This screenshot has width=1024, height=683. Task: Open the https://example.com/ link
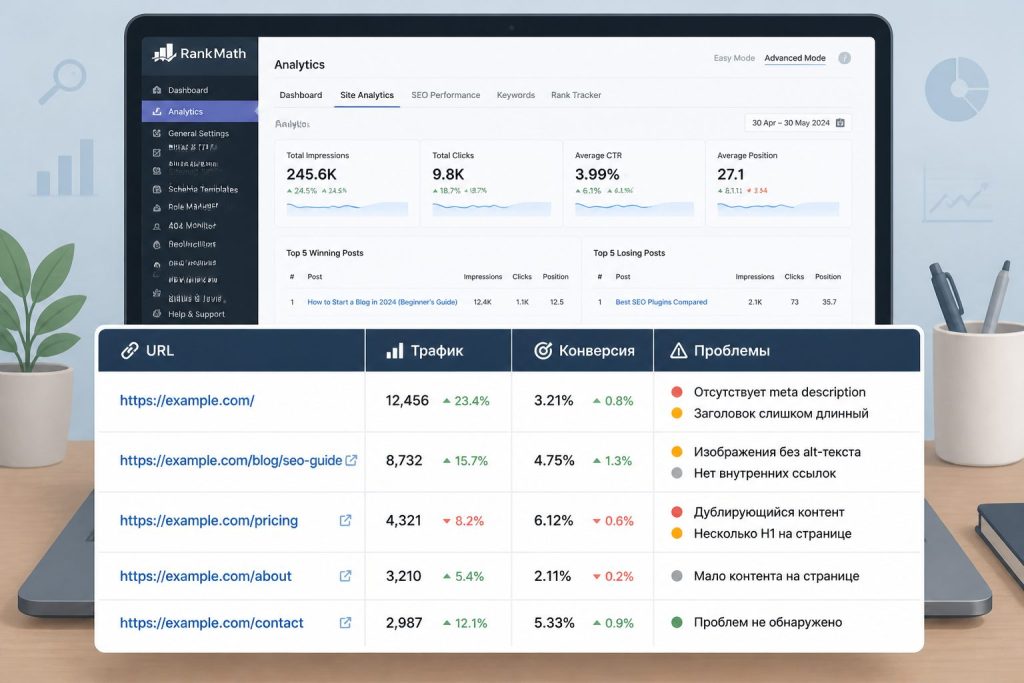coord(187,400)
